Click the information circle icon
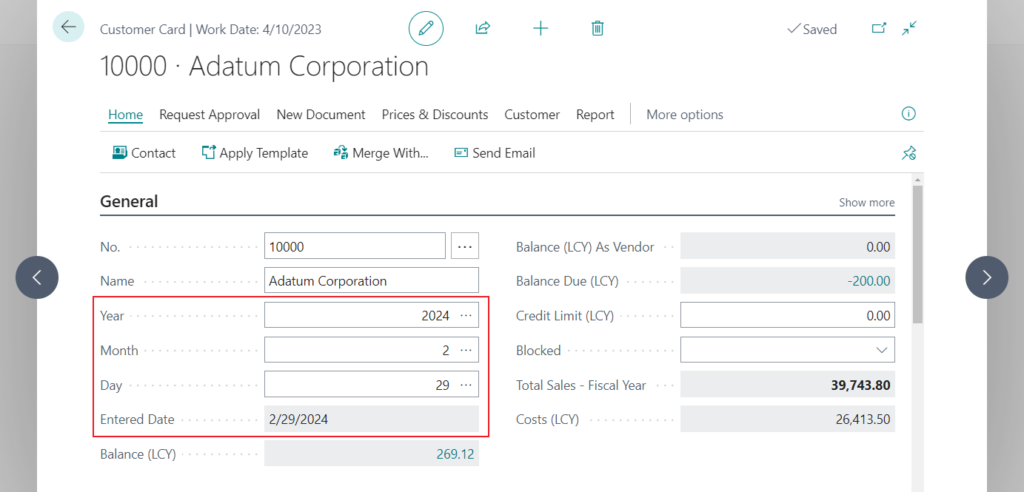The height and width of the screenshot is (492, 1024). coord(908,114)
